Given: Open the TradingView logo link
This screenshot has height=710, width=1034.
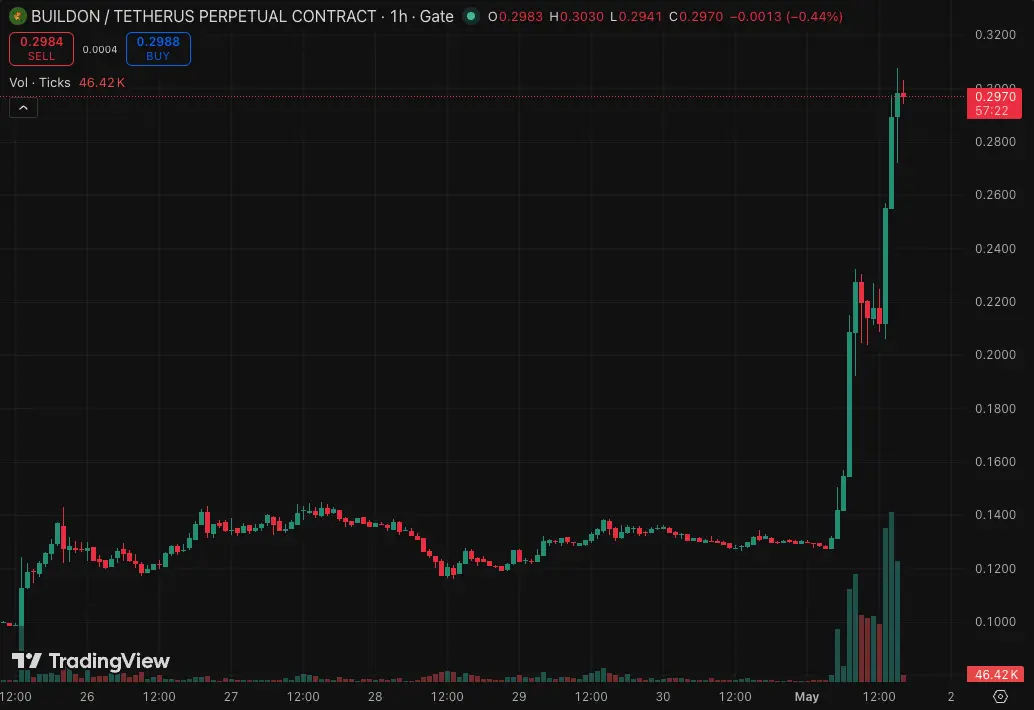Looking at the screenshot, I should point(91,661).
